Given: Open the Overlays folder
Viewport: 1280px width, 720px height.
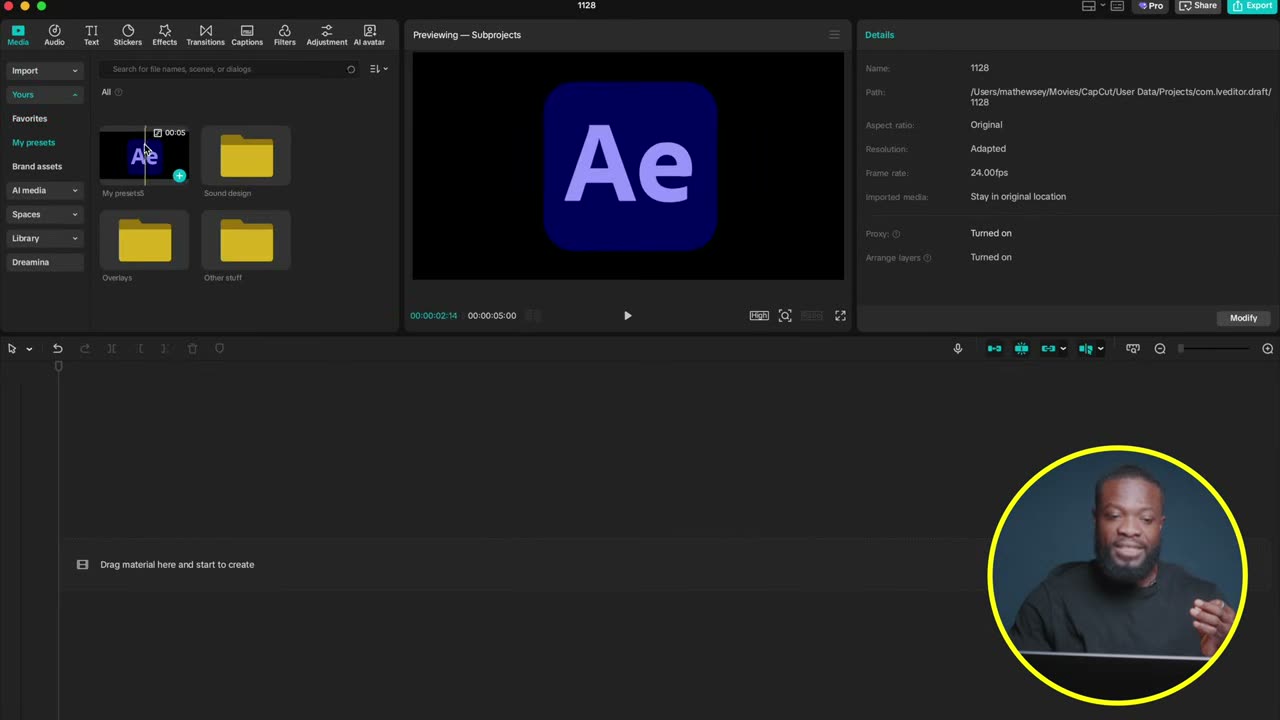Looking at the screenshot, I should [145, 241].
